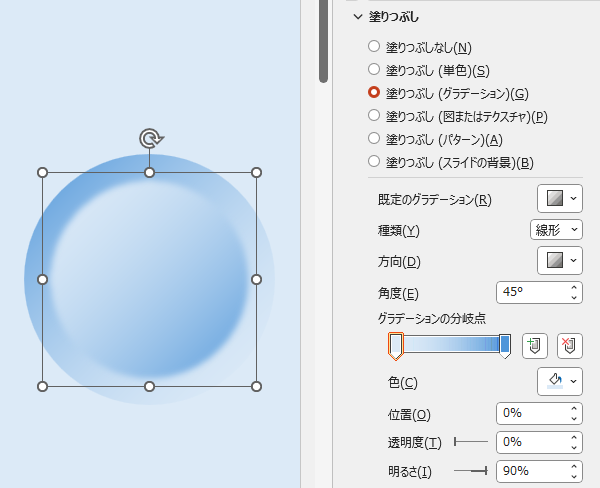Screen dimensions: 600x488
Task: Click the rotation handle above the circle
Action: click(x=151, y=138)
